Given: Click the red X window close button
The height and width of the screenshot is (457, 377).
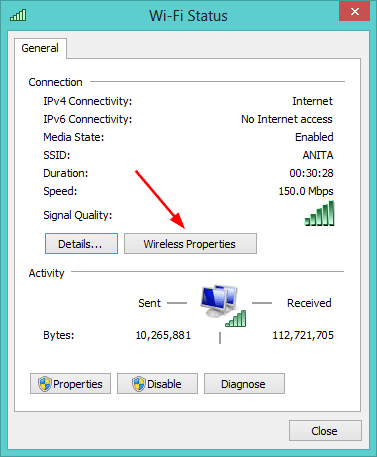Looking at the screenshot, I should [x=355, y=12].
